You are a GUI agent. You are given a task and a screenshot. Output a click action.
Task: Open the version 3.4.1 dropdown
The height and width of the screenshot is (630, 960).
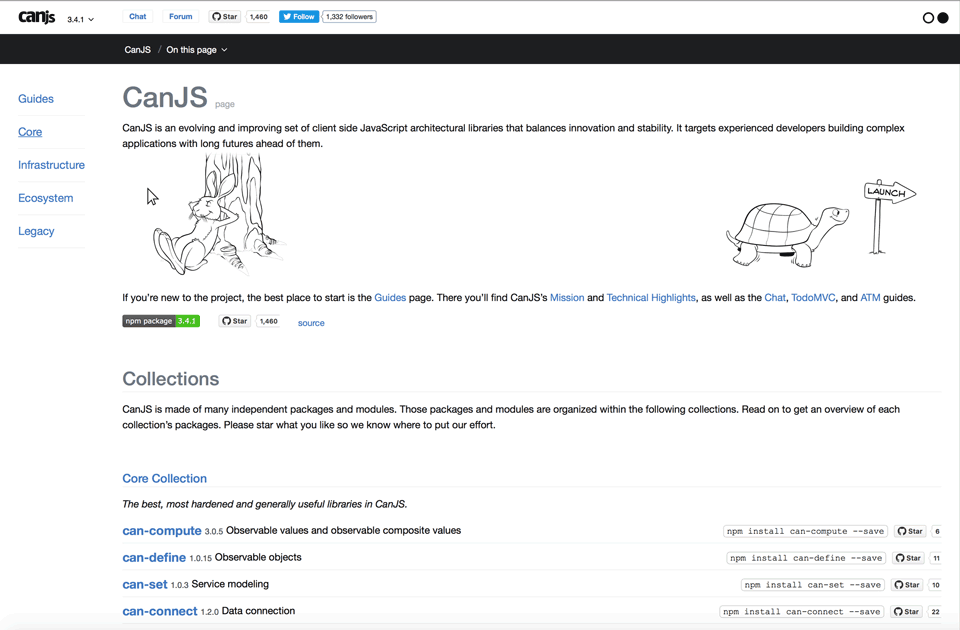[79, 17]
